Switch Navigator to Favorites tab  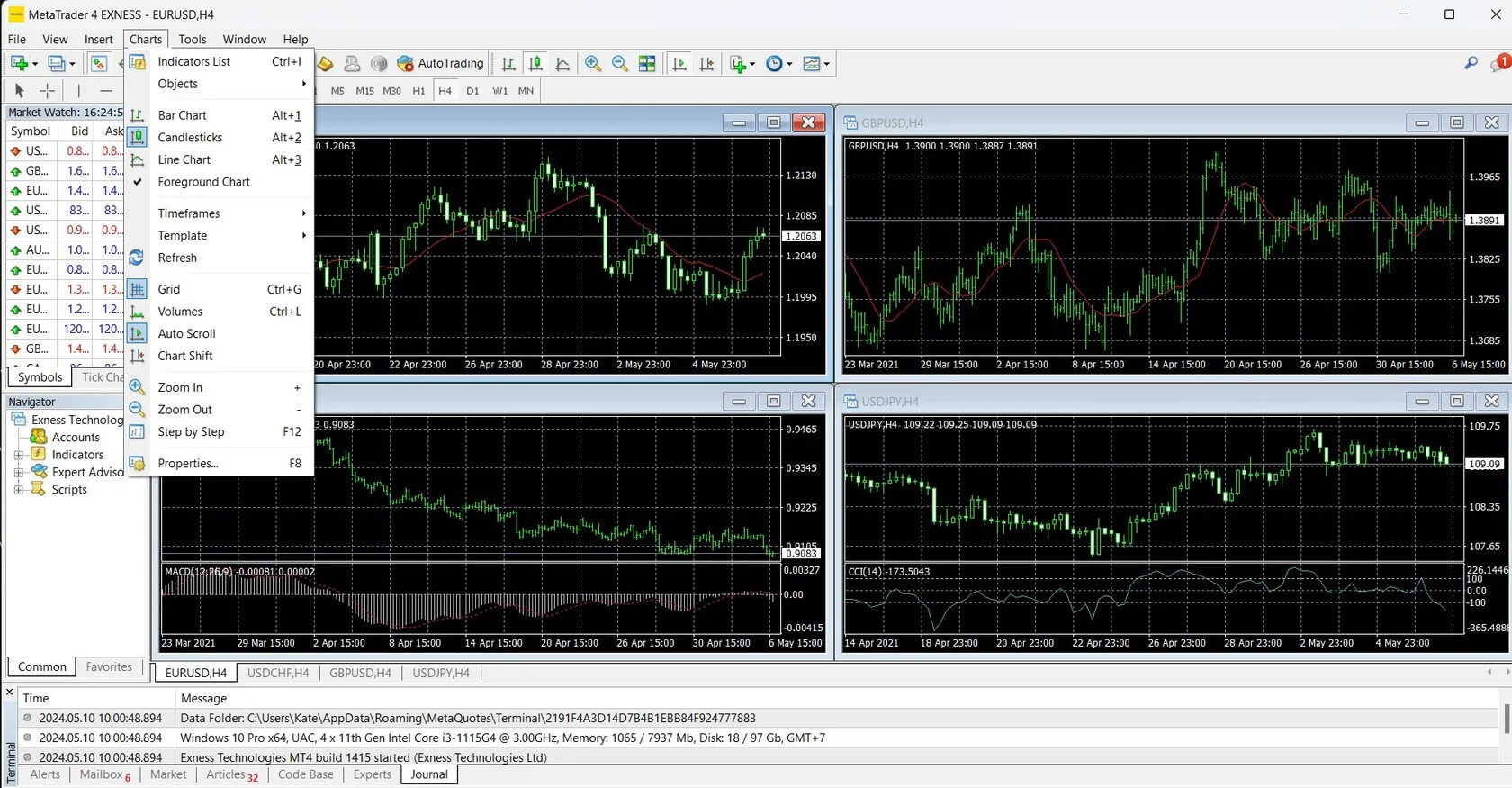coord(109,666)
